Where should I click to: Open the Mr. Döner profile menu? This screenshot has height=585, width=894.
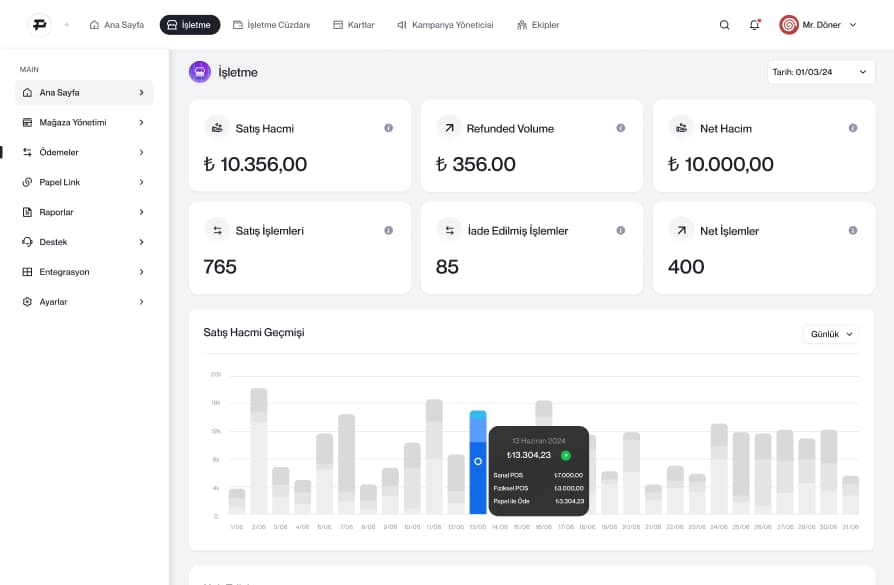tap(818, 25)
